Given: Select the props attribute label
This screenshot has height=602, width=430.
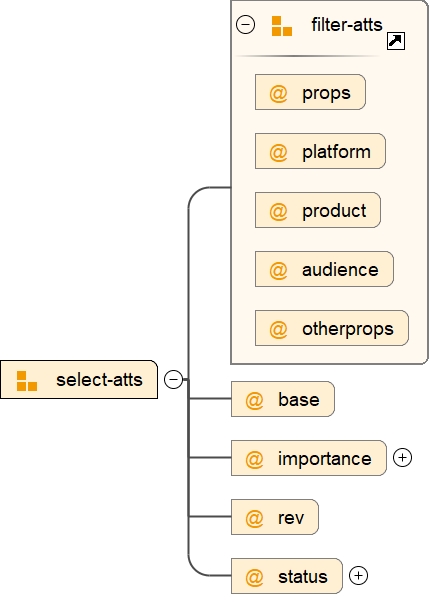Looking at the screenshot, I should point(326,93).
